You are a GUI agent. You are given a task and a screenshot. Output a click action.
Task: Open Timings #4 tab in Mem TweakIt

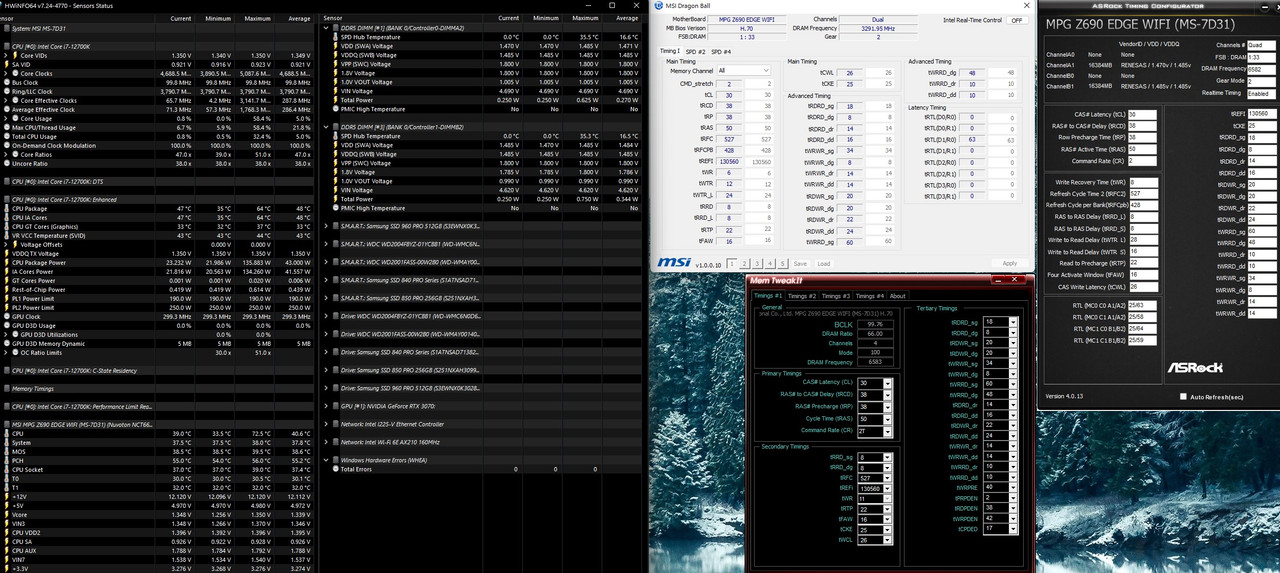(x=869, y=296)
